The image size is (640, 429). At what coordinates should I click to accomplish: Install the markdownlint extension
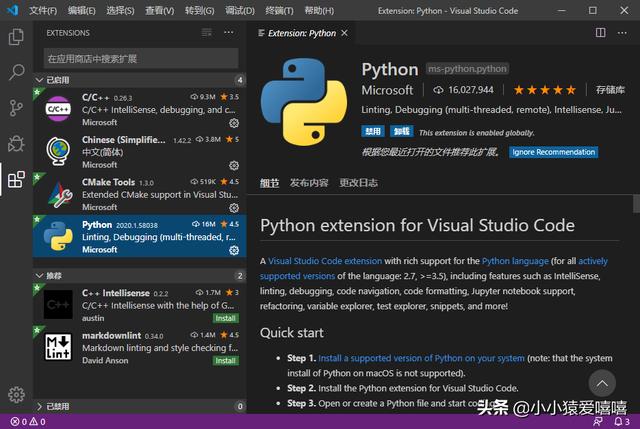pos(225,360)
